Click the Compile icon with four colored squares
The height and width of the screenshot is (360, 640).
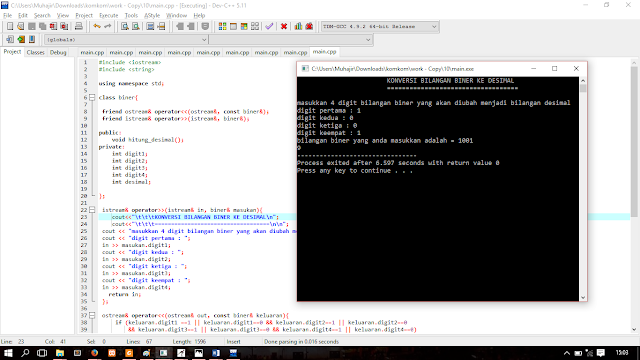(222, 27)
